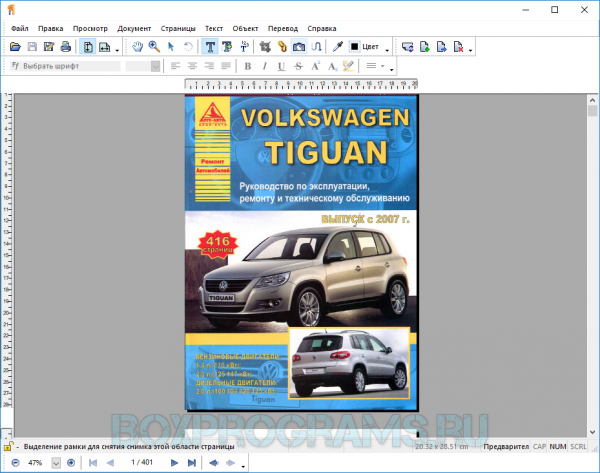Go to the previous page
Viewport: 600px width, 473px height.
110,463
